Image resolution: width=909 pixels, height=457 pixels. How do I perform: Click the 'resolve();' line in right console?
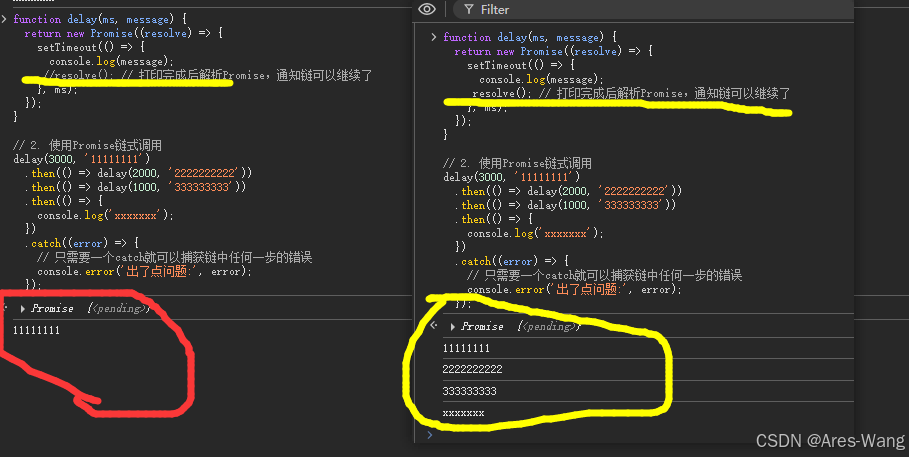pyautogui.click(x=631, y=93)
